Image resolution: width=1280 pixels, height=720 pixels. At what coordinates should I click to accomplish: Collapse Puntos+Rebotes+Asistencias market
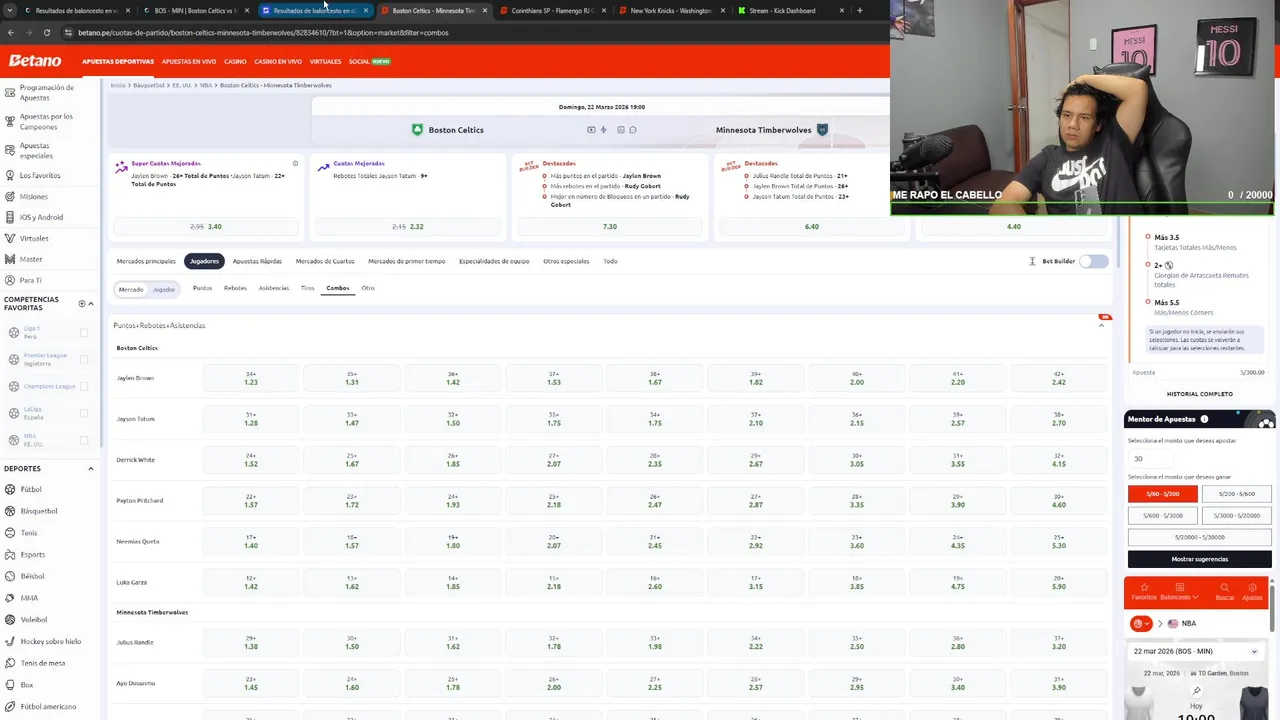1102,325
